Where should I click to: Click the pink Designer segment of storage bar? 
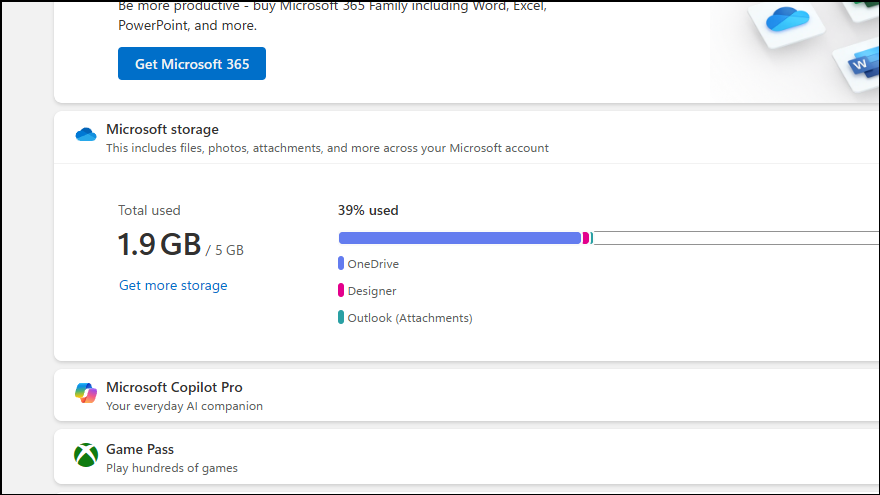tap(585, 238)
